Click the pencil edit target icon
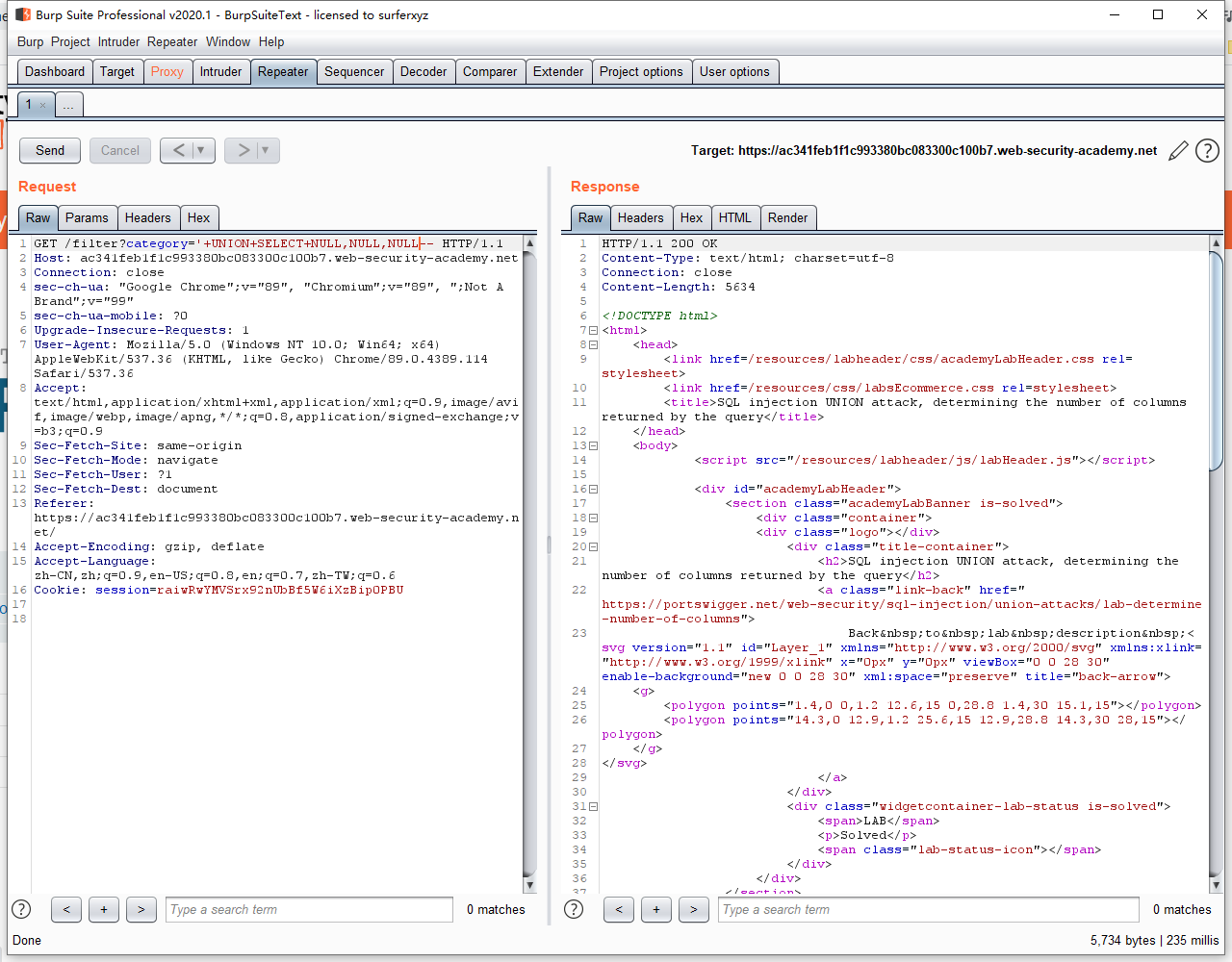1232x962 pixels. coord(1178,151)
